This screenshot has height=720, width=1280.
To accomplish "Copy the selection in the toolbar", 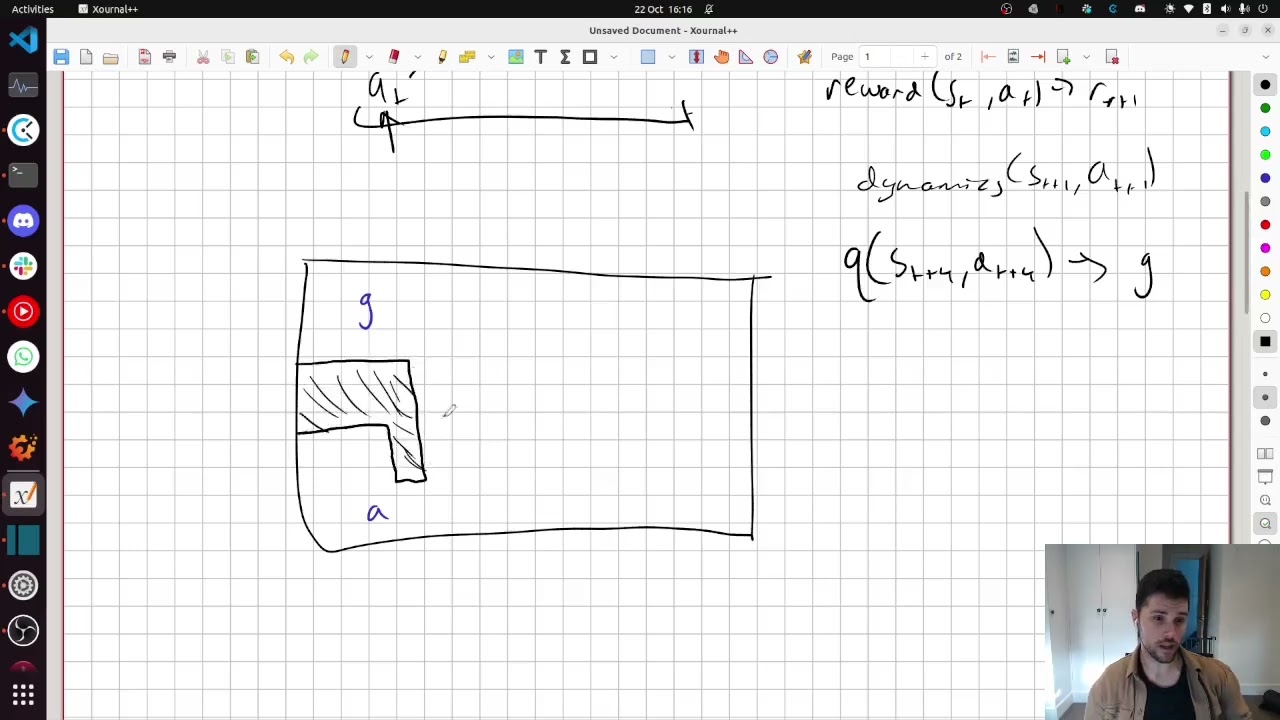I will tap(227, 57).
